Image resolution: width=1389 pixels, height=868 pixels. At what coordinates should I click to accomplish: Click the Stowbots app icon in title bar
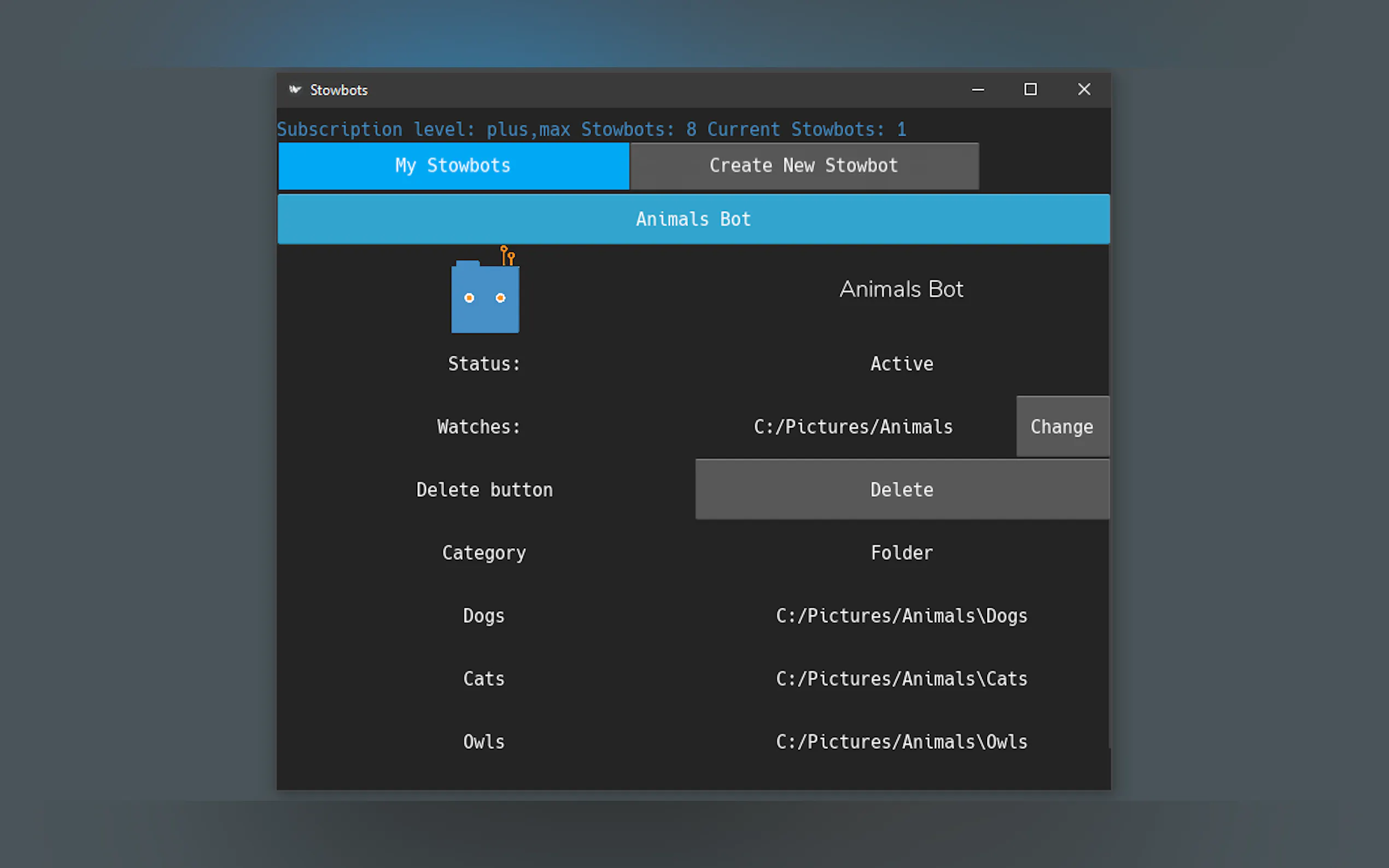coord(295,90)
